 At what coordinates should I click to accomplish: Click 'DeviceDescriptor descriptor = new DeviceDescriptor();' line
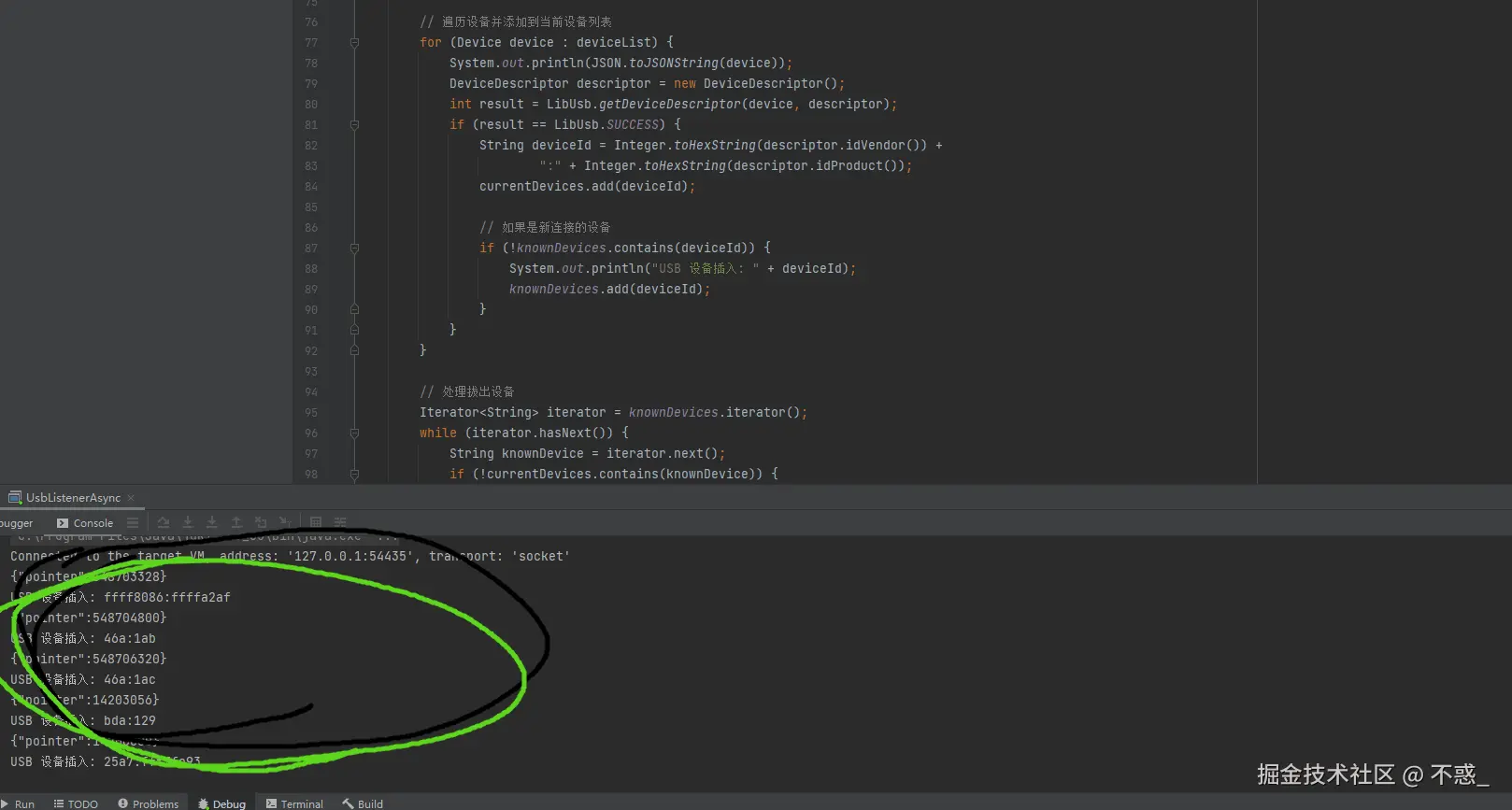tap(648, 84)
